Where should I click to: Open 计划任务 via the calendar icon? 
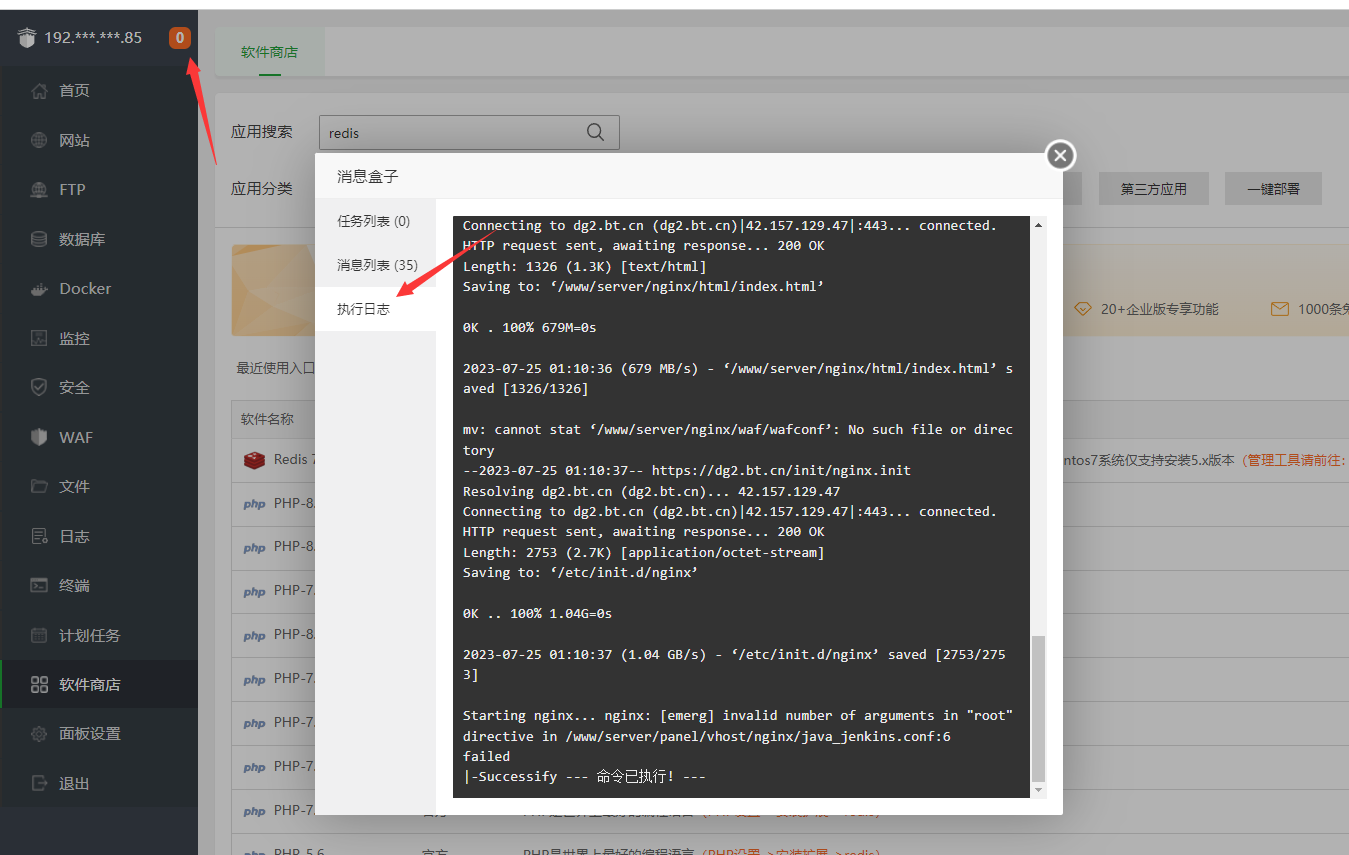(x=39, y=635)
